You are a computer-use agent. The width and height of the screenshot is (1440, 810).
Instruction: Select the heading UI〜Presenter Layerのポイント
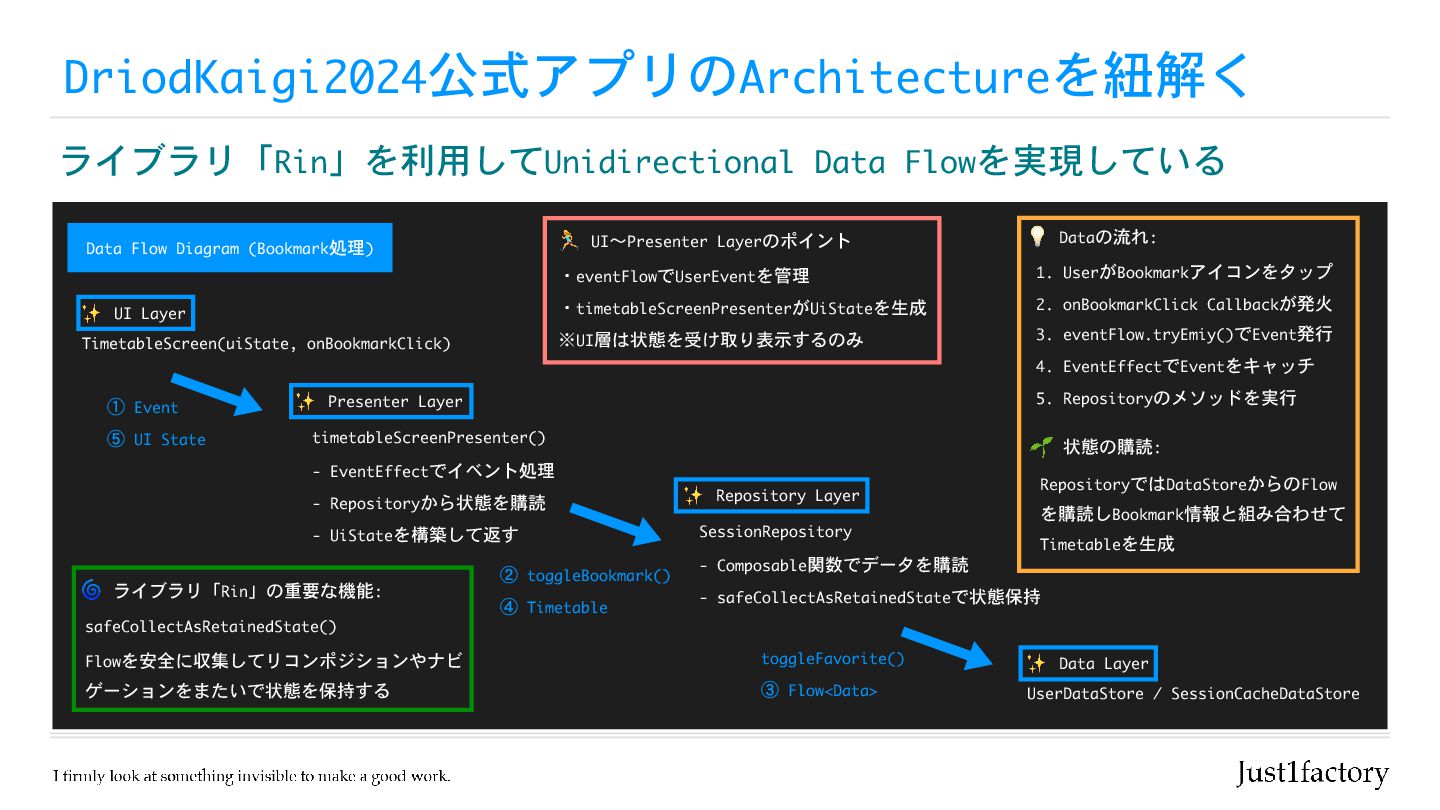[x=721, y=241]
